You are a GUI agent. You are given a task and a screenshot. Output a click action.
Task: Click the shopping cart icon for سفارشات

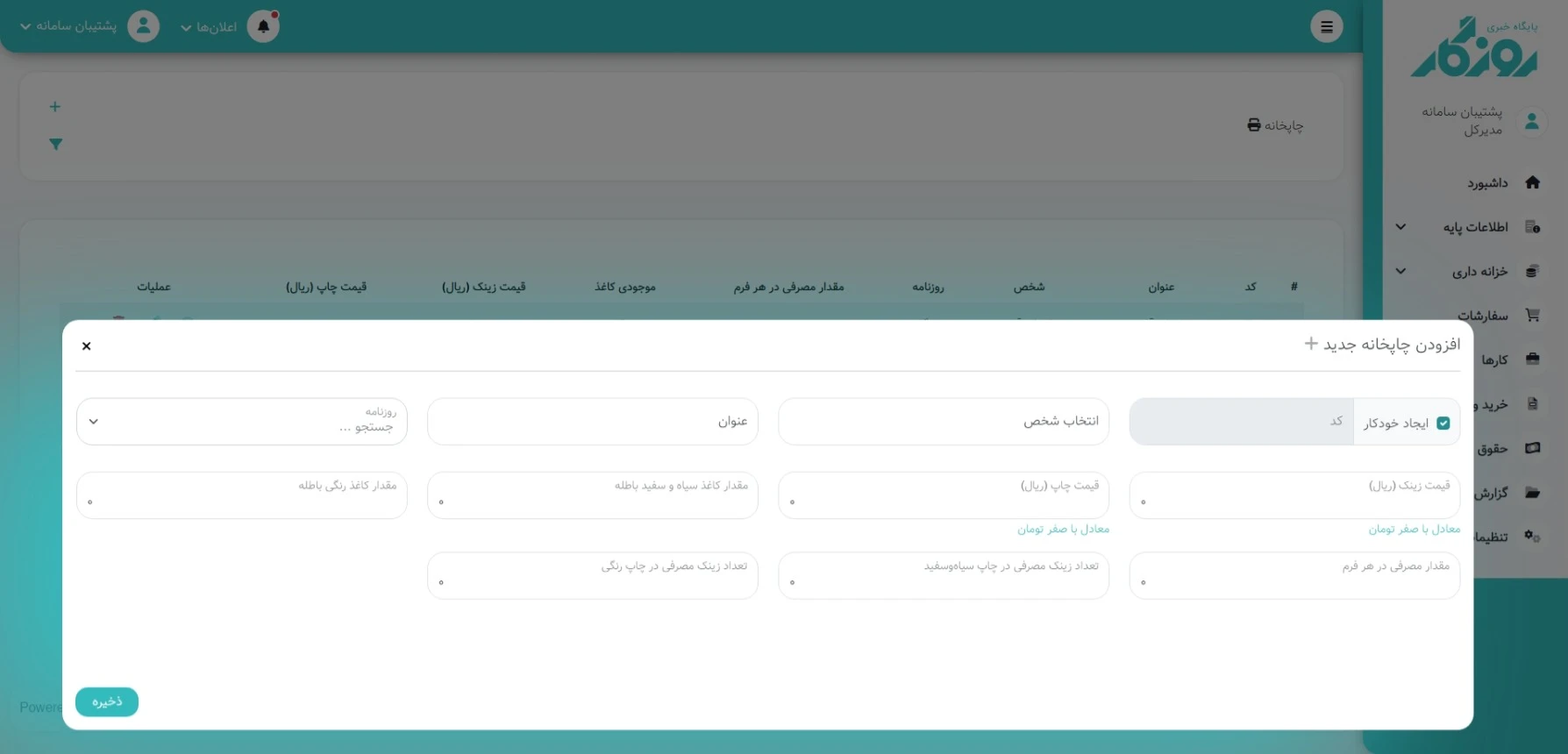point(1532,315)
